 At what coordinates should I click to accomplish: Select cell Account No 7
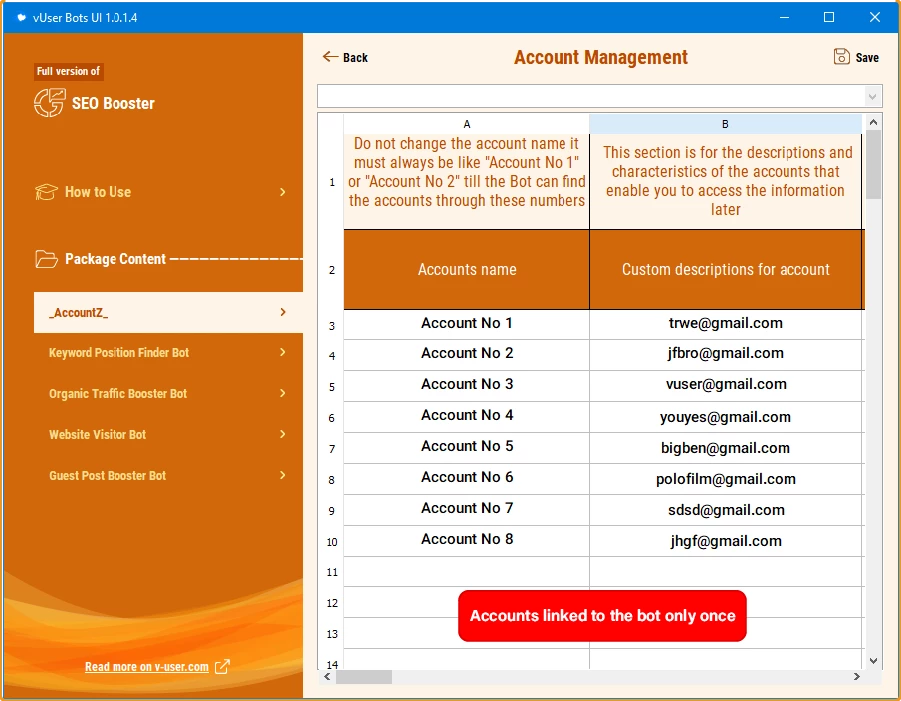point(467,509)
